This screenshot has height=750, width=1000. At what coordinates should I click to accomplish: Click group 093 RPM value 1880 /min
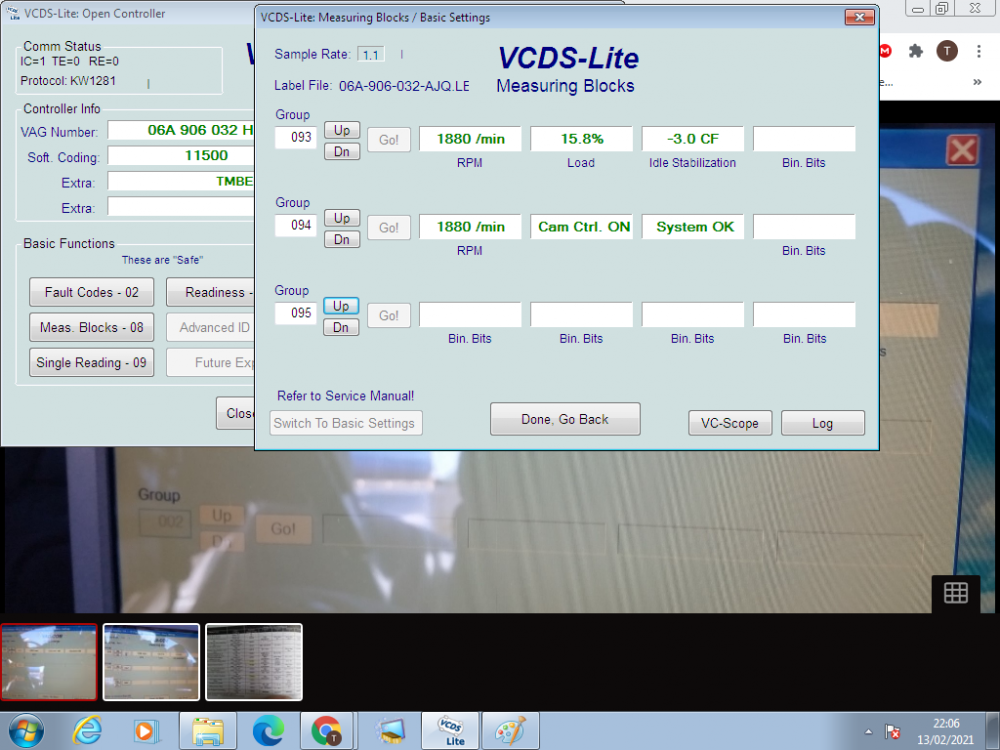pyautogui.click(x=470, y=139)
